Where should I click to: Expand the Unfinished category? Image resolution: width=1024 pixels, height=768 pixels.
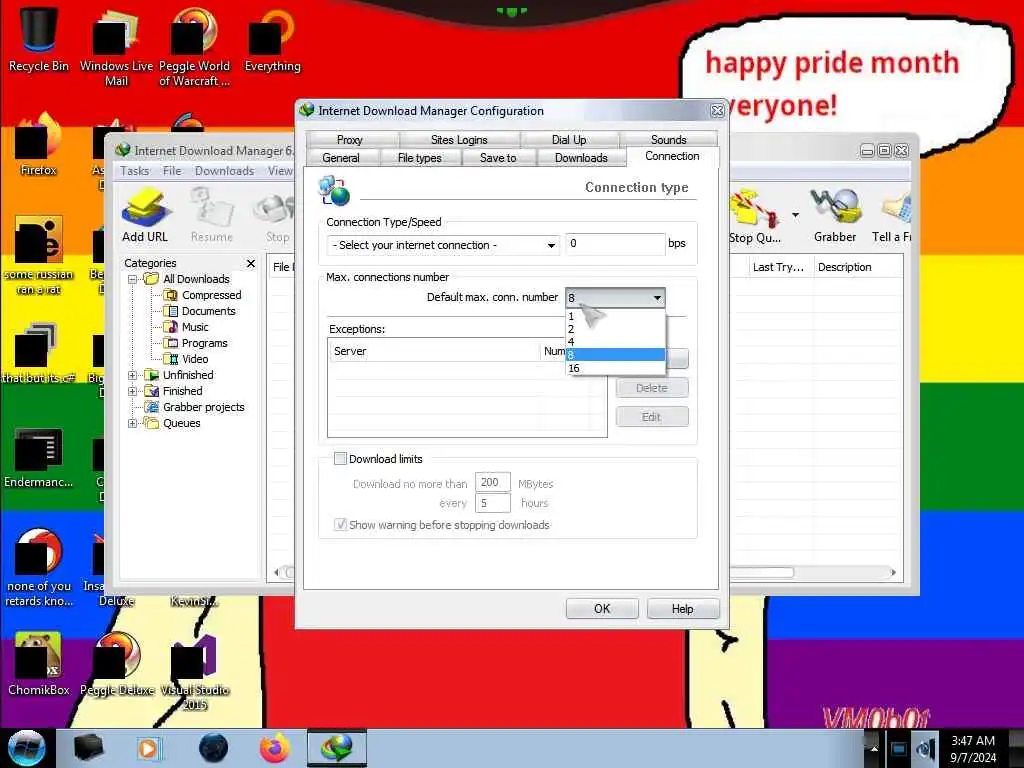click(133, 375)
